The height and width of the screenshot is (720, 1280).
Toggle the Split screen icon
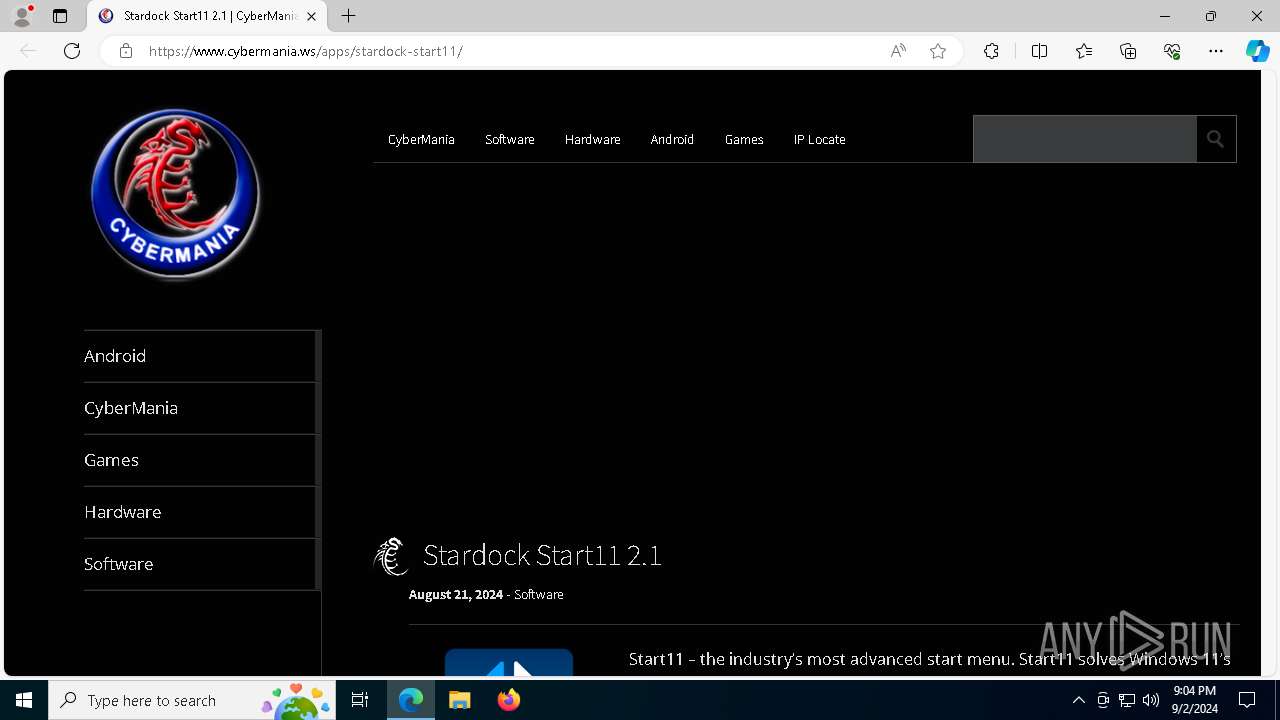click(1039, 51)
